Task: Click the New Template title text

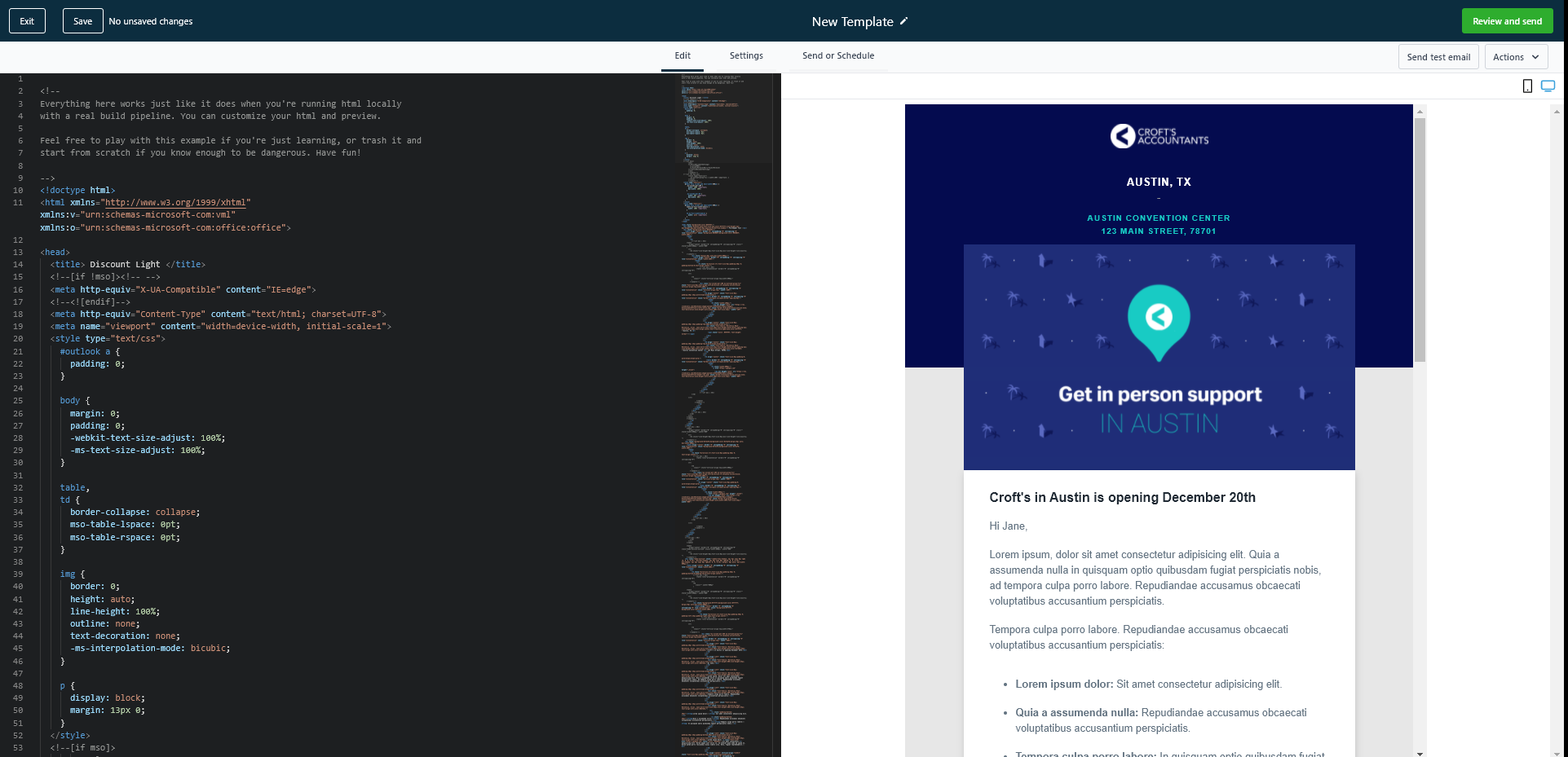Action: (852, 22)
